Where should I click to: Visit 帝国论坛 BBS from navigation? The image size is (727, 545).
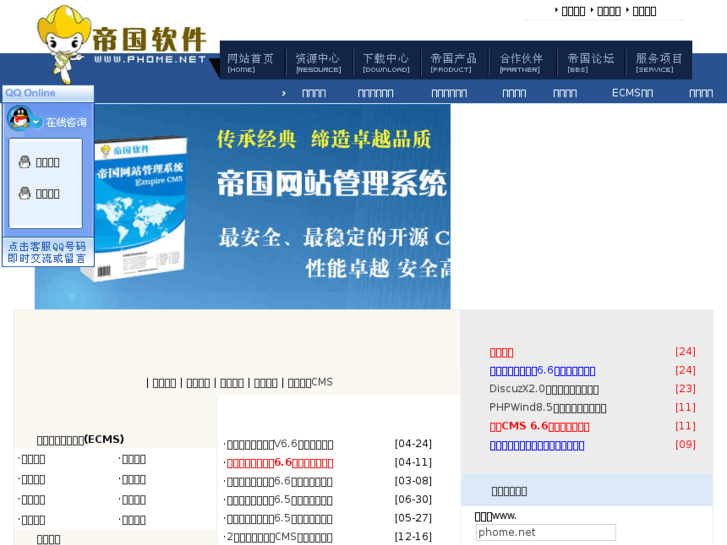(591, 62)
